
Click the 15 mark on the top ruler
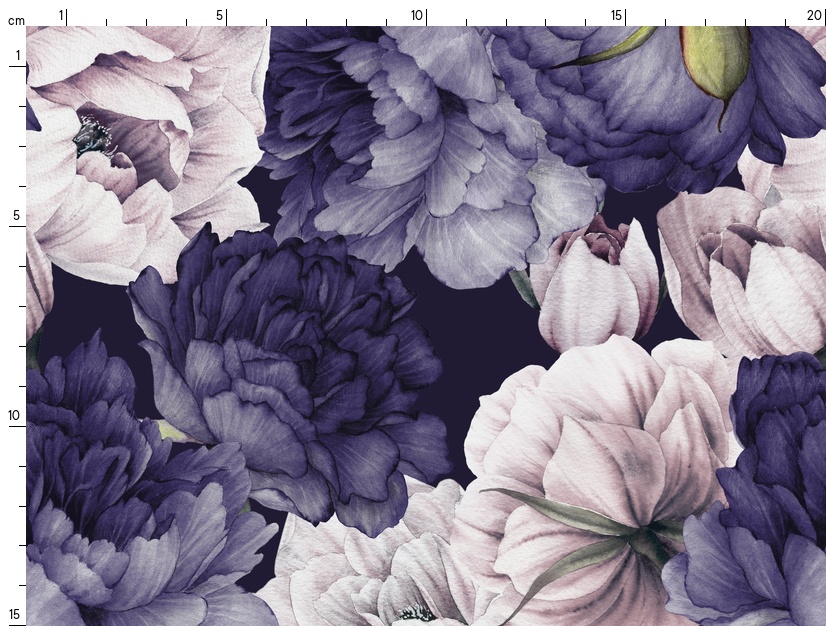pyautogui.click(x=617, y=15)
